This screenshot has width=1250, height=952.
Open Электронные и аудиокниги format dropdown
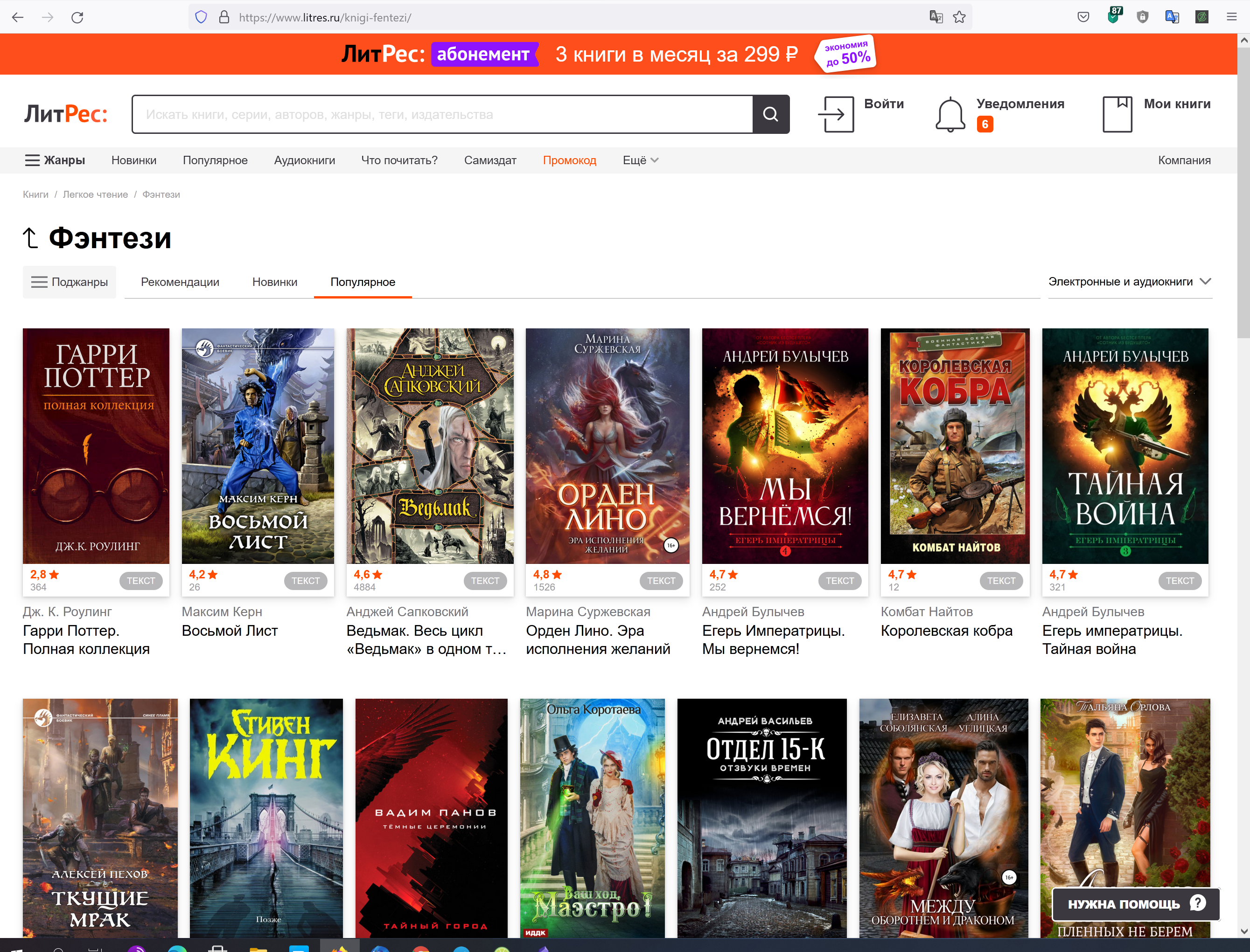1129,282
